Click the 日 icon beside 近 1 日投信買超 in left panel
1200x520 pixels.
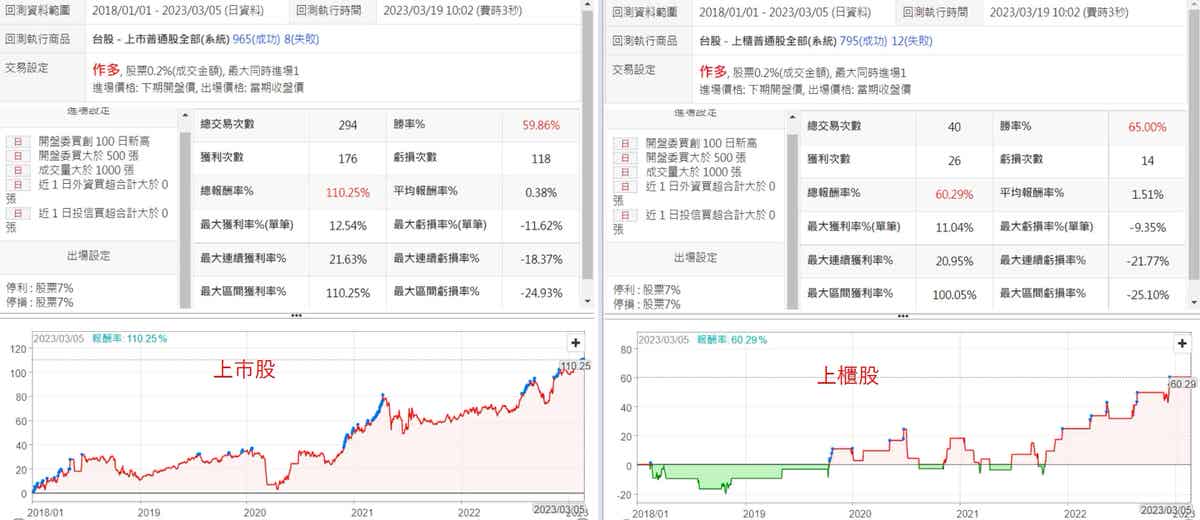coord(17,213)
